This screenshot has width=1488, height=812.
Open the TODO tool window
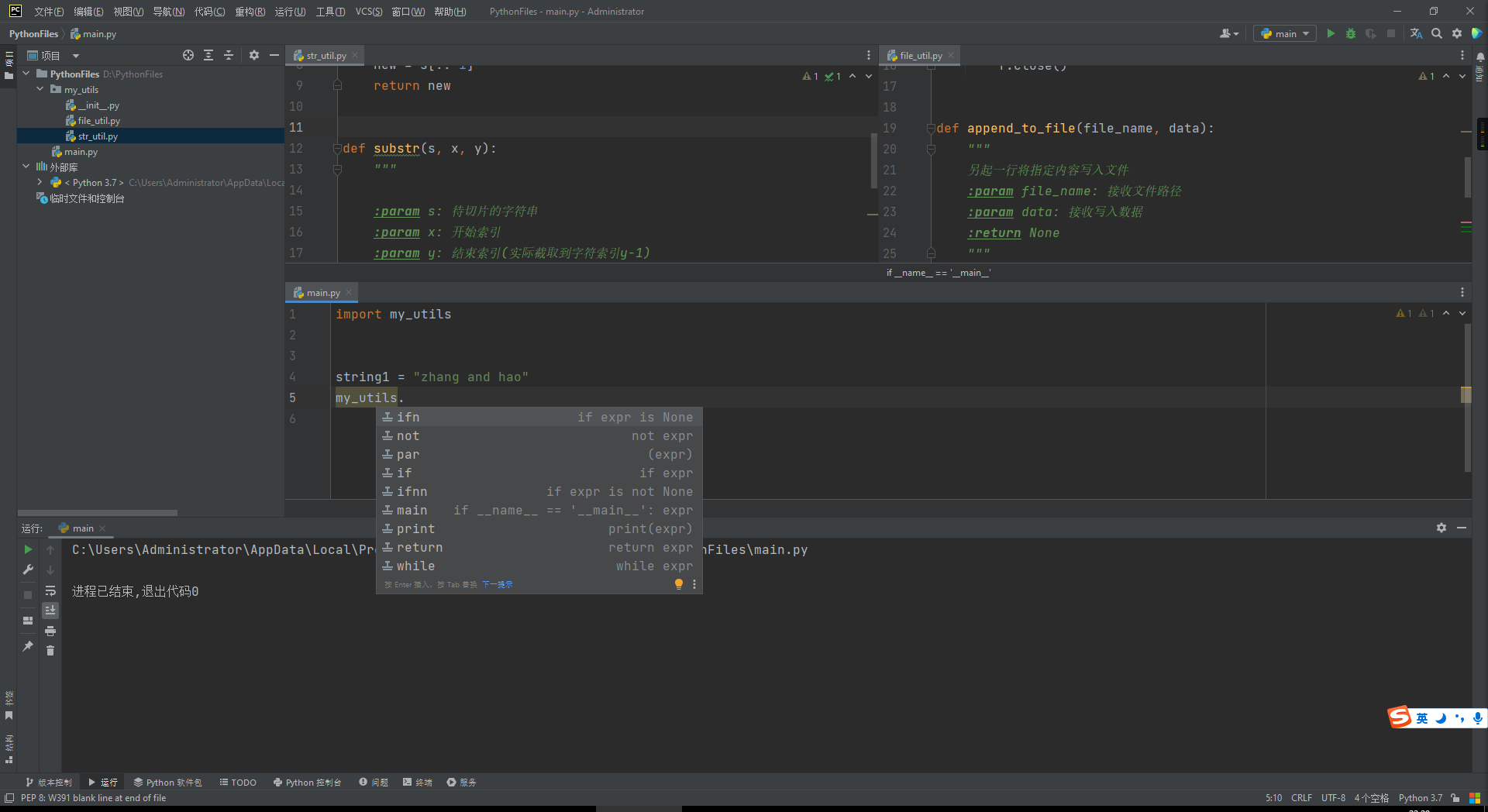(238, 783)
